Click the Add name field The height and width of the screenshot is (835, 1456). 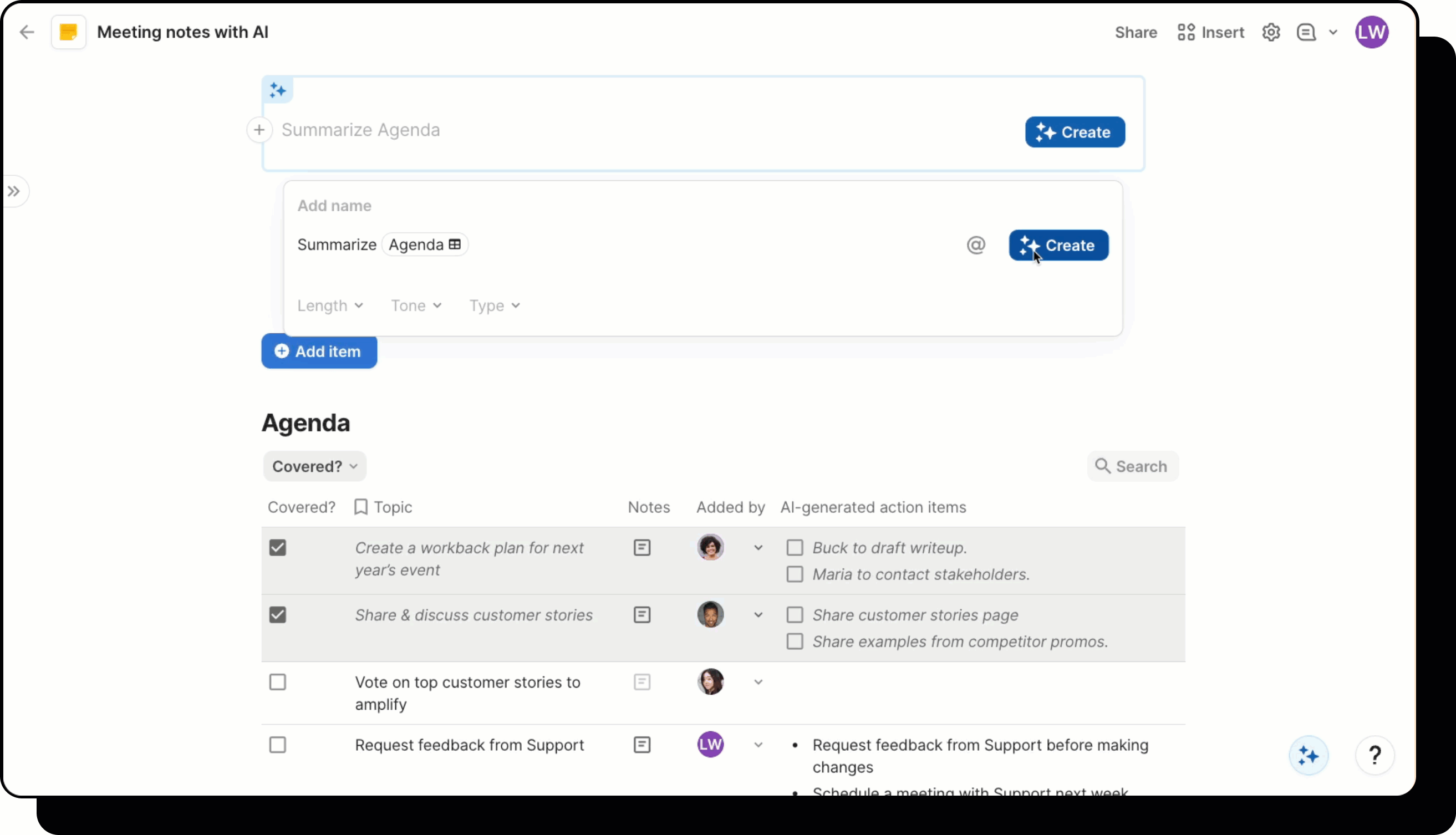pyautogui.click(x=334, y=205)
